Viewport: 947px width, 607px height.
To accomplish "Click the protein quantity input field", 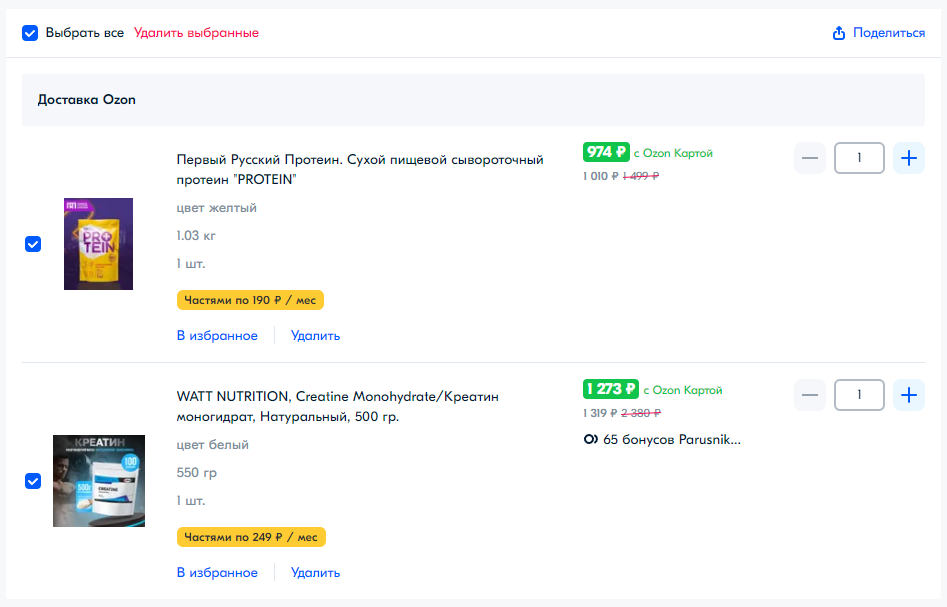I will [859, 158].
